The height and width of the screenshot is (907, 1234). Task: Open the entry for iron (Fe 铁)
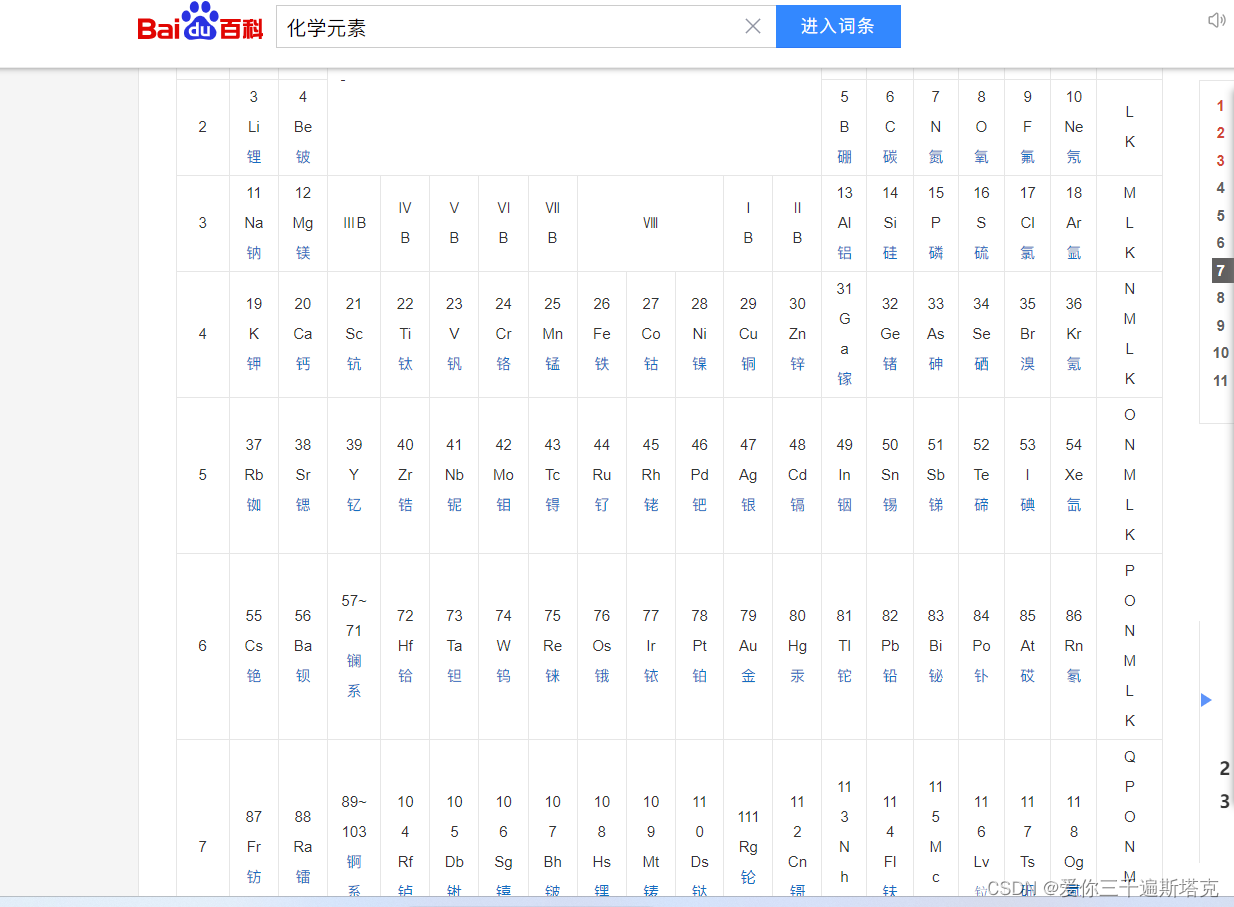[601, 333]
